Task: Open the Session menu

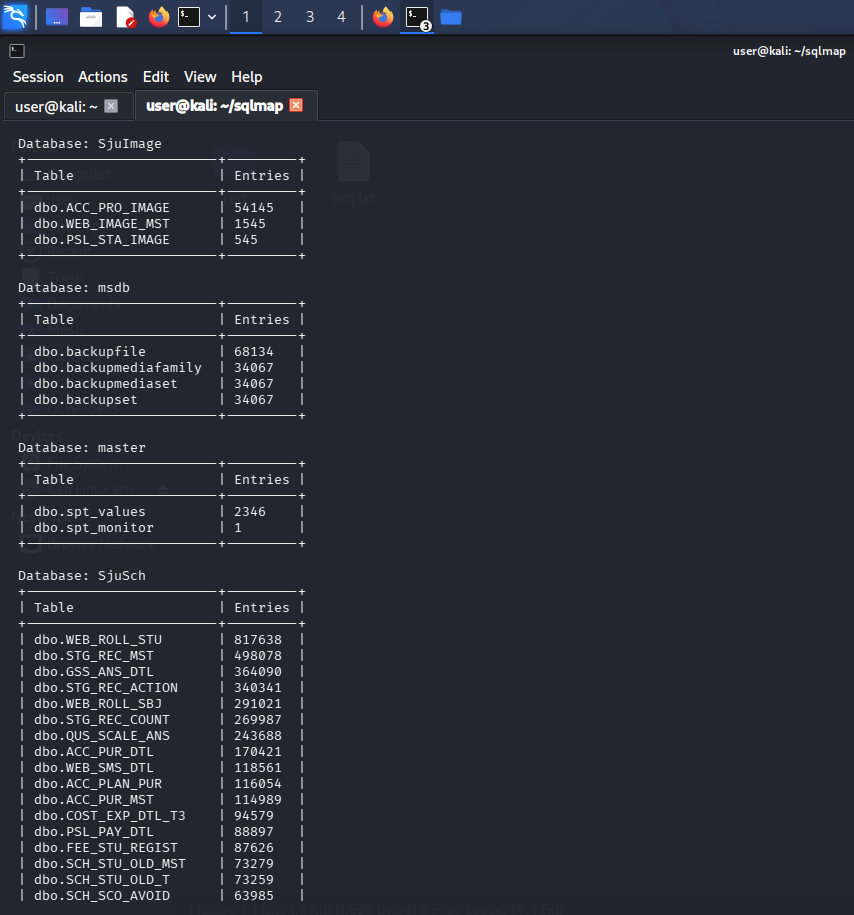Action: tap(38, 77)
